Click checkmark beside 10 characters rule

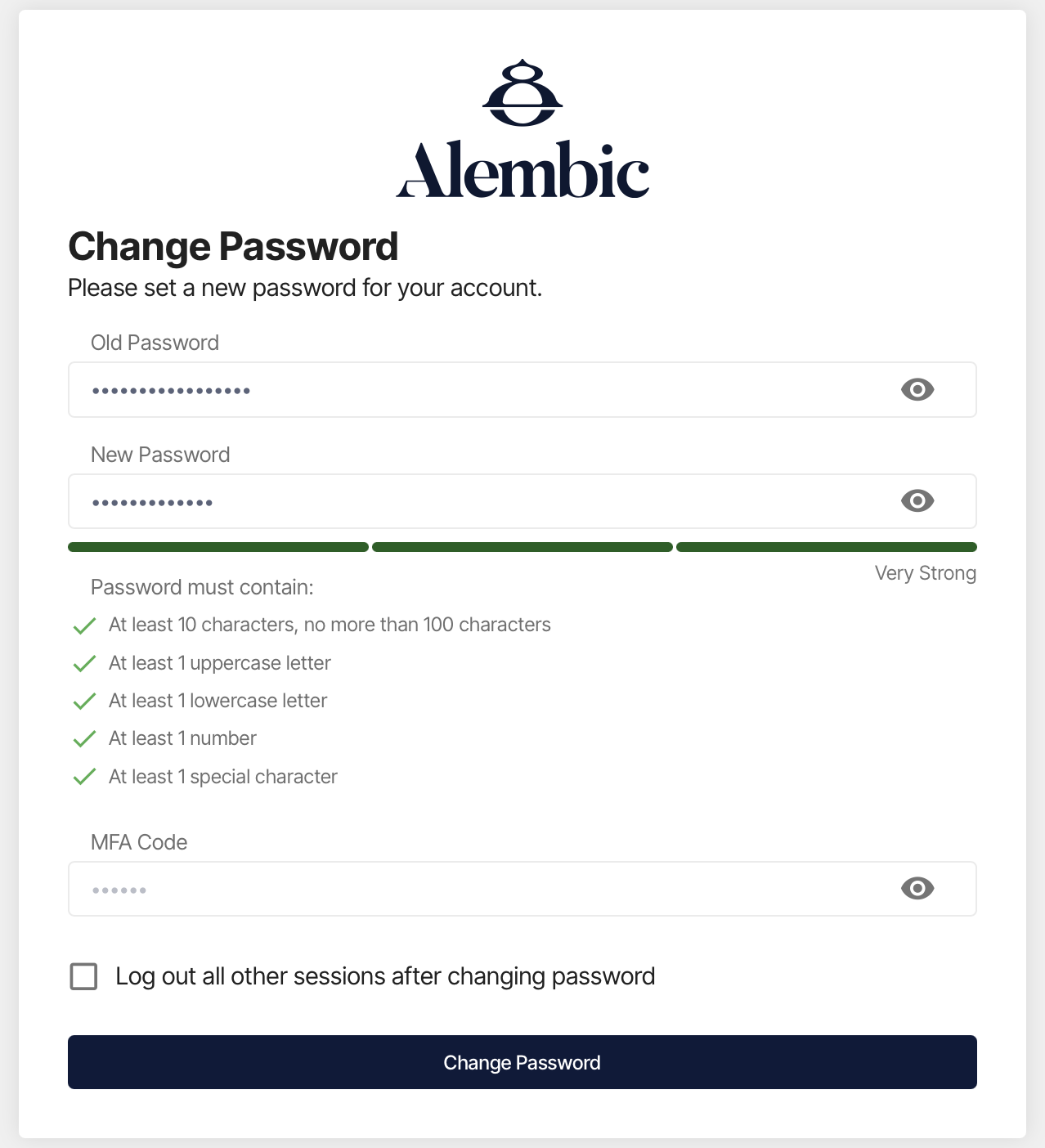pyautogui.click(x=85, y=626)
